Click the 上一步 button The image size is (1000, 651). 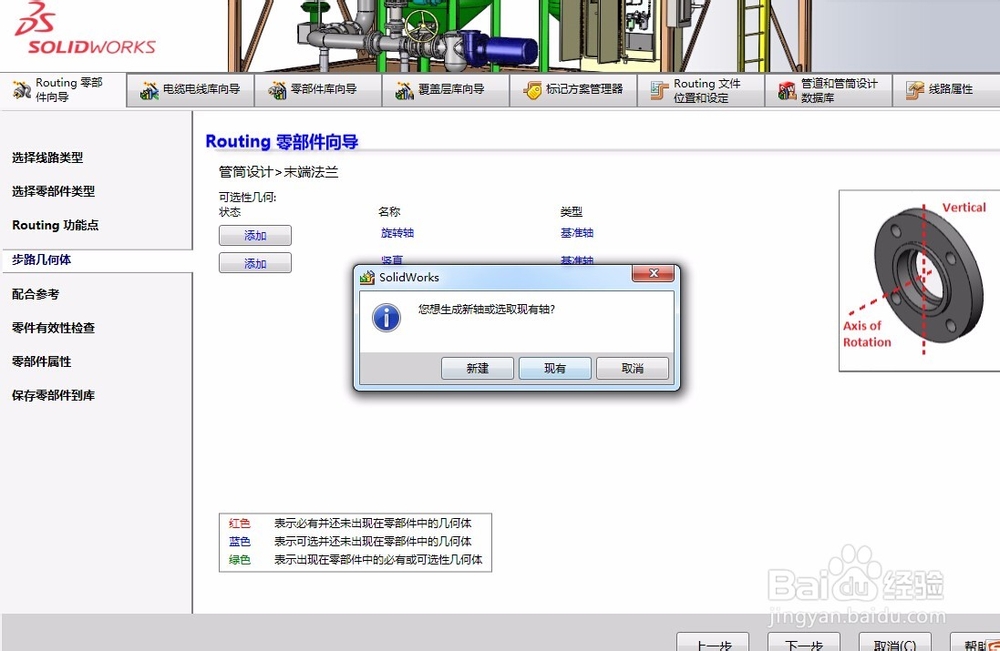click(x=713, y=643)
